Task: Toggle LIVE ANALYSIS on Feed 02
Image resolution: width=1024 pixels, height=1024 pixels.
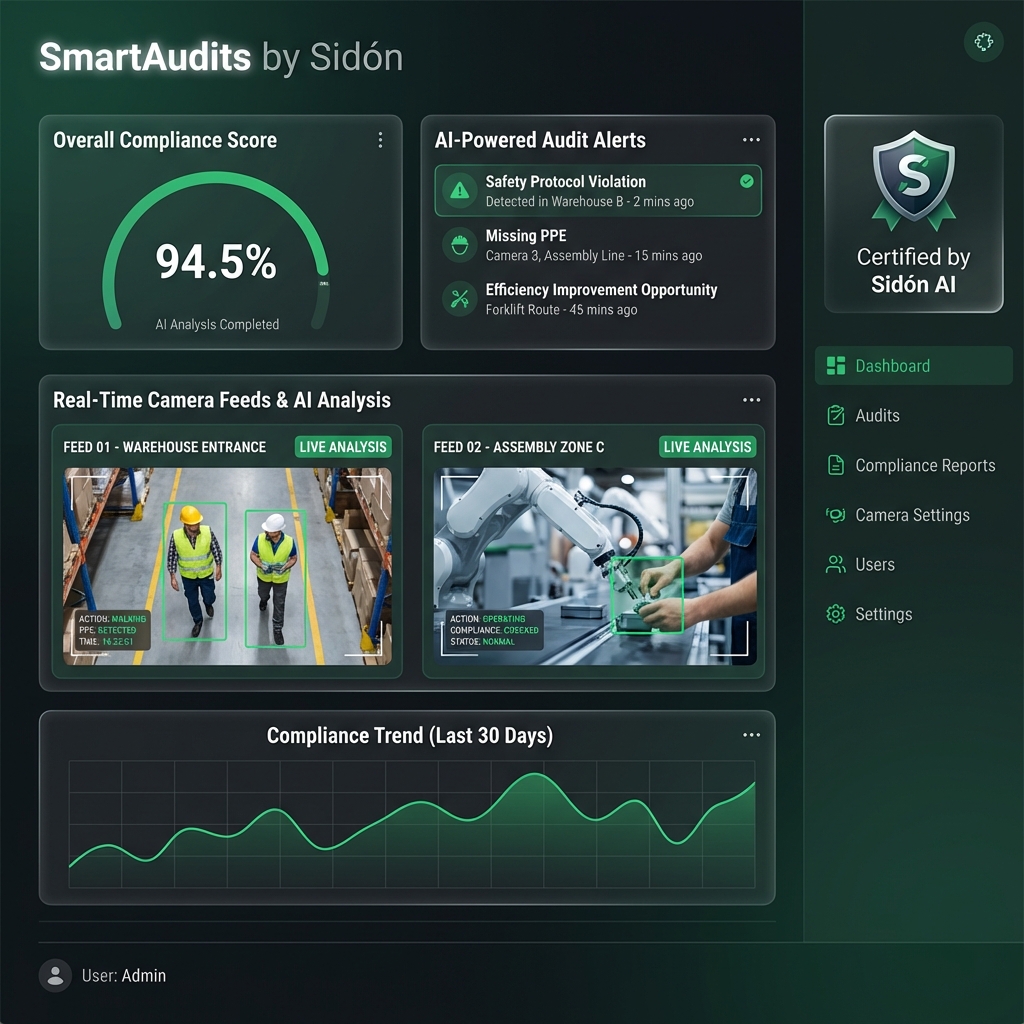Action: [708, 447]
